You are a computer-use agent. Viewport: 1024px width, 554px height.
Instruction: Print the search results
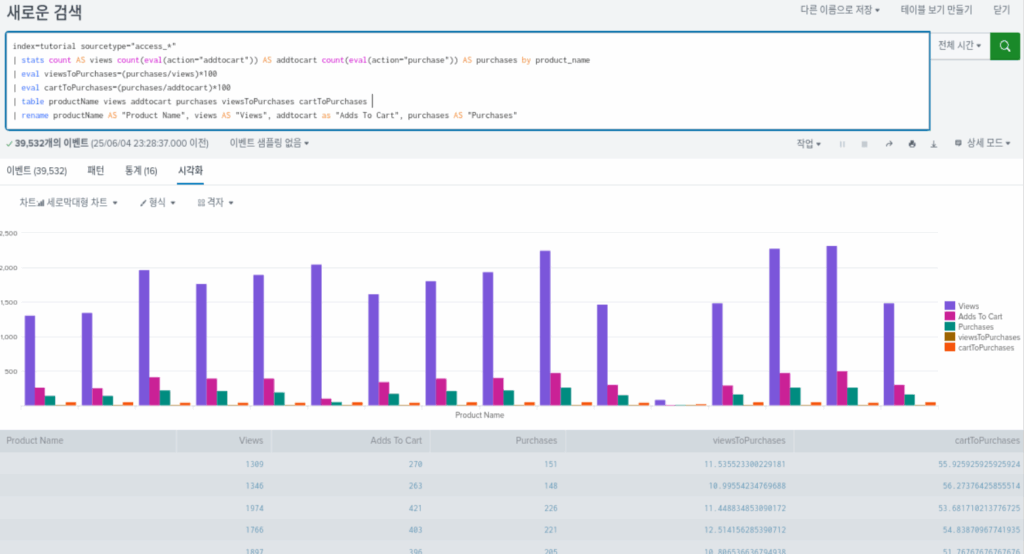coord(912,144)
